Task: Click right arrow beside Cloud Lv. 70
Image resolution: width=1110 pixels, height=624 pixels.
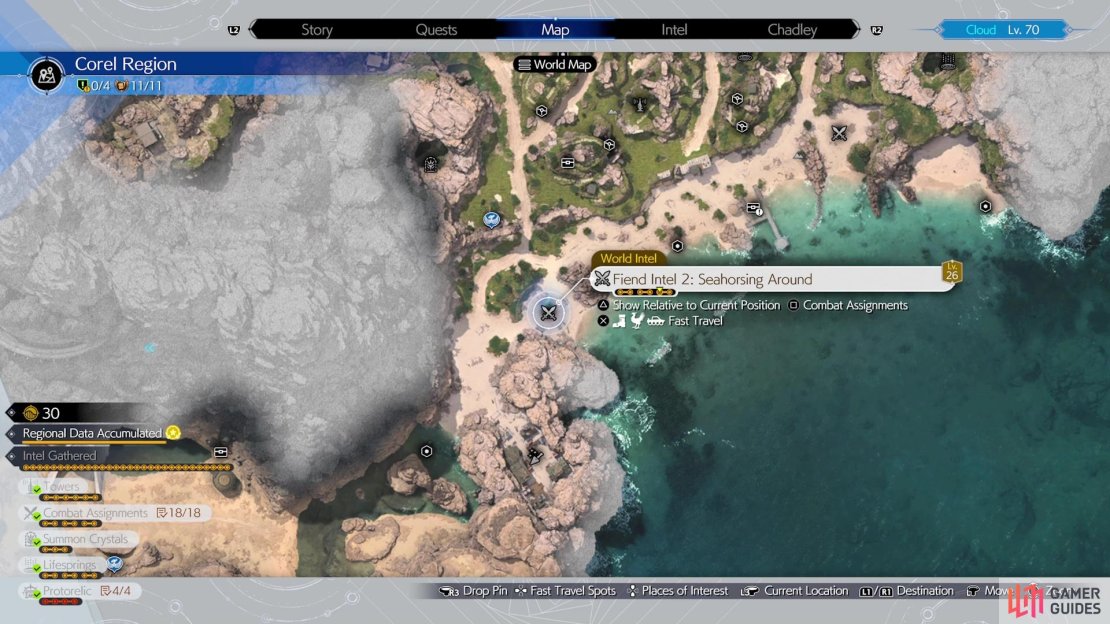Action: [x=1069, y=30]
